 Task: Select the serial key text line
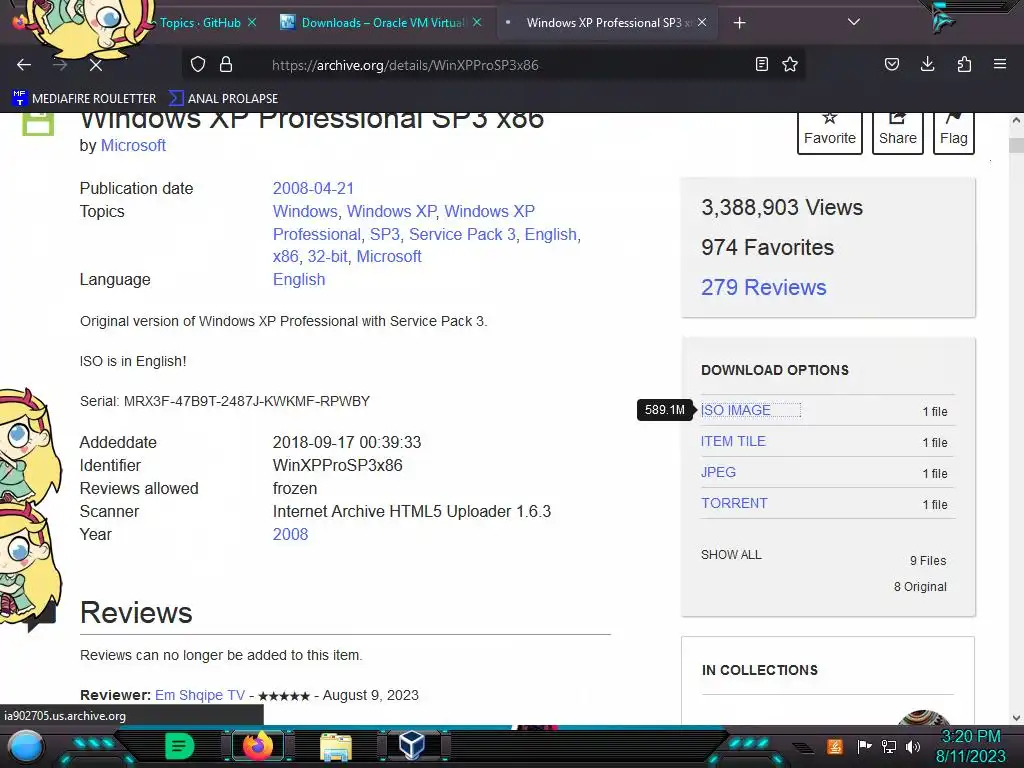[x=225, y=401]
